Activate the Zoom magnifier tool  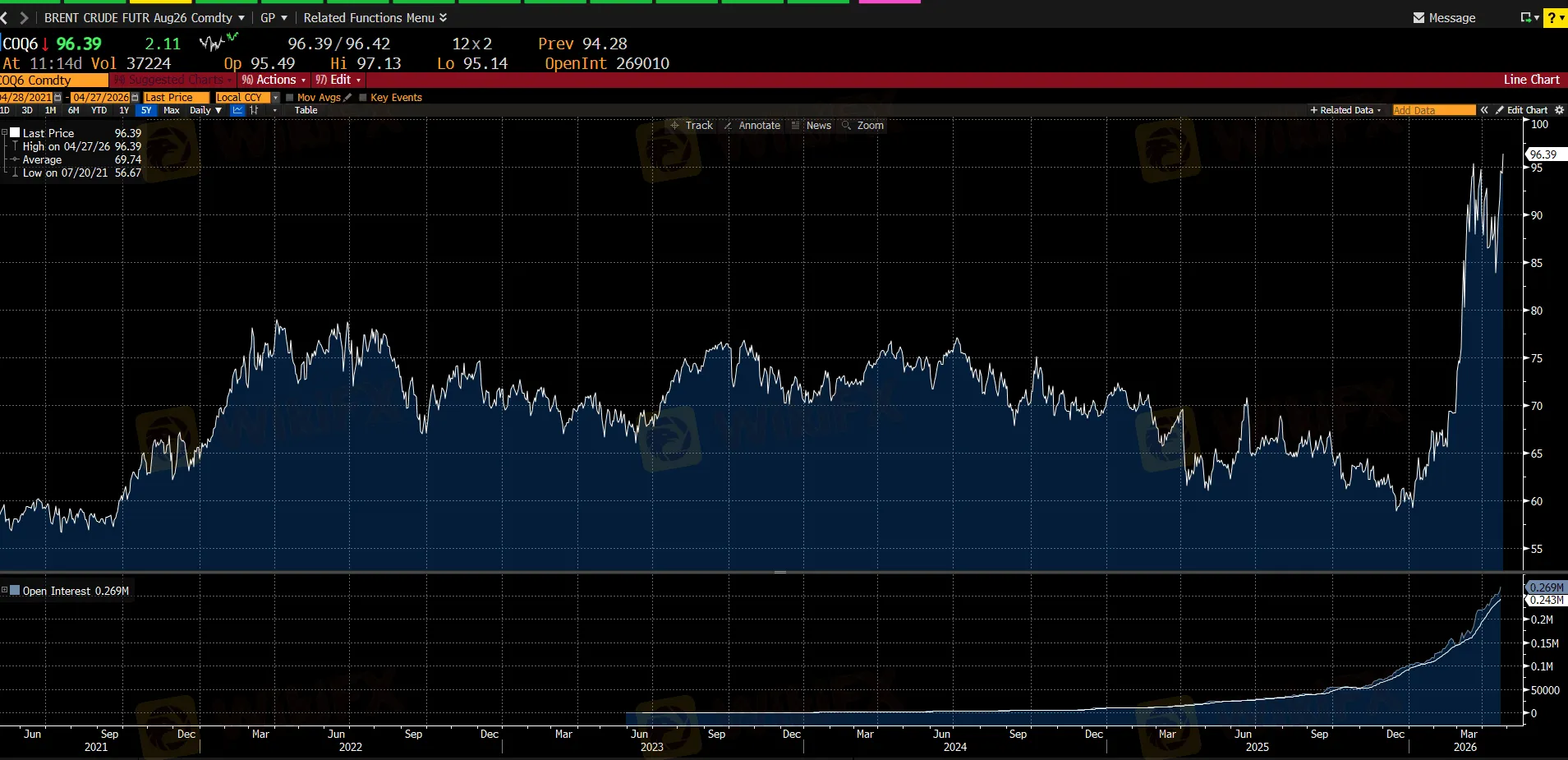[x=862, y=125]
